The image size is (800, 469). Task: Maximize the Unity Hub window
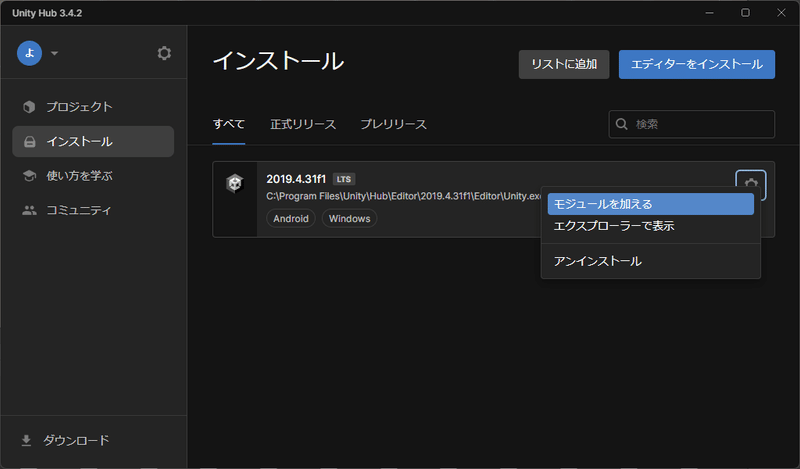point(745,13)
